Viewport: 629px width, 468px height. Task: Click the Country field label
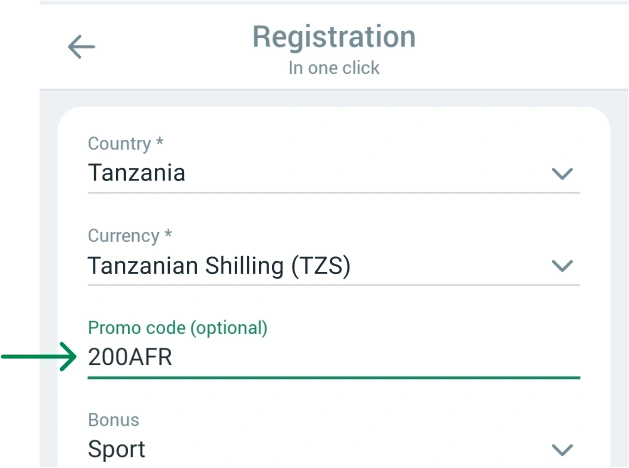click(119, 144)
